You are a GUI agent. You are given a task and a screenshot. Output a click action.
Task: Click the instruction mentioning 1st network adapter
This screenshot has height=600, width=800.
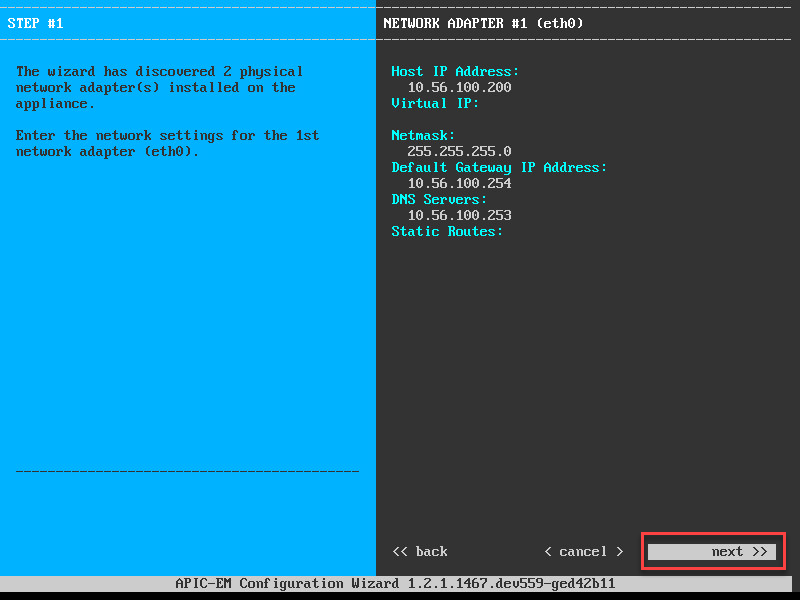pyautogui.click(x=167, y=143)
